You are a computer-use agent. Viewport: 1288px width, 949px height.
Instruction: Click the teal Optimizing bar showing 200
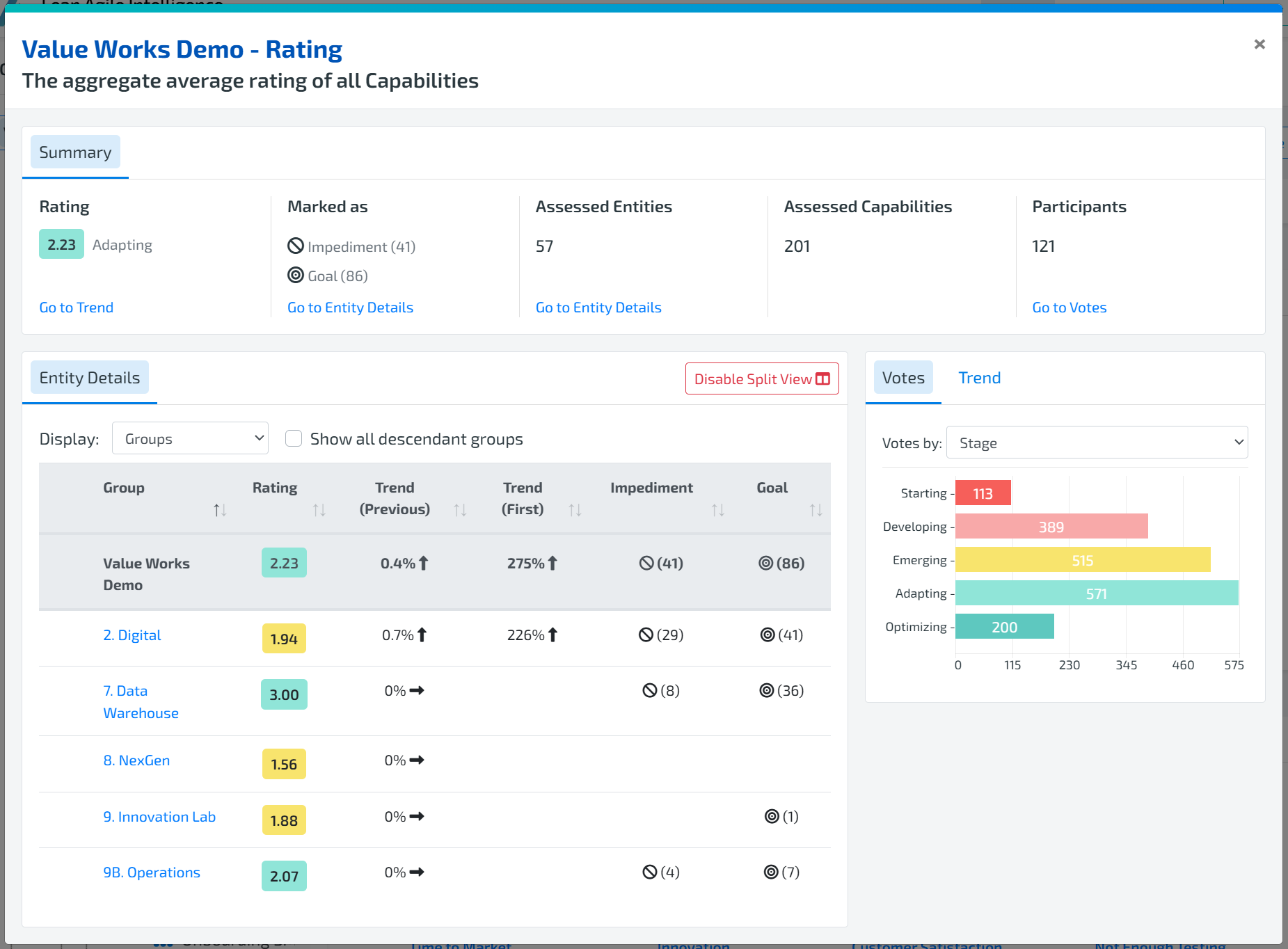(1005, 626)
